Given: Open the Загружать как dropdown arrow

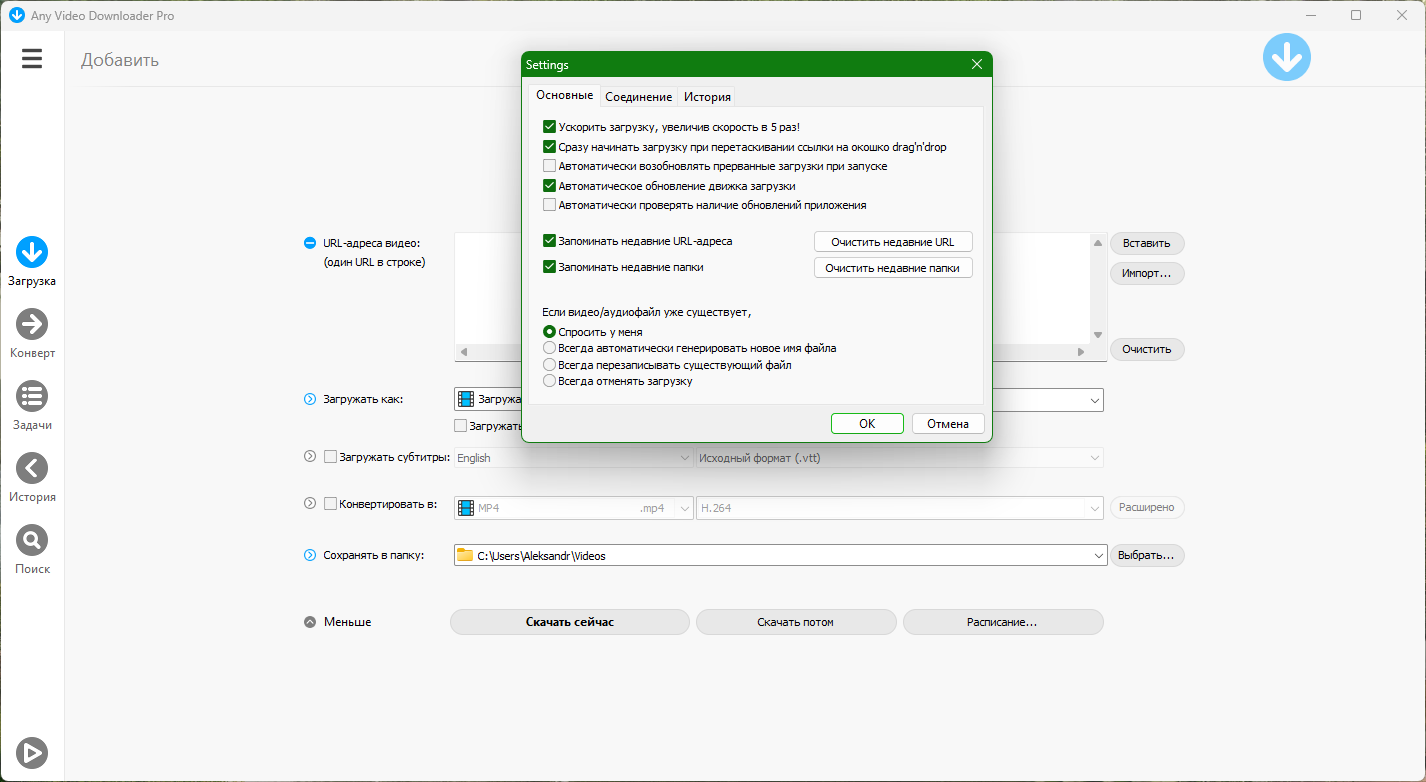Looking at the screenshot, I should tap(1094, 400).
